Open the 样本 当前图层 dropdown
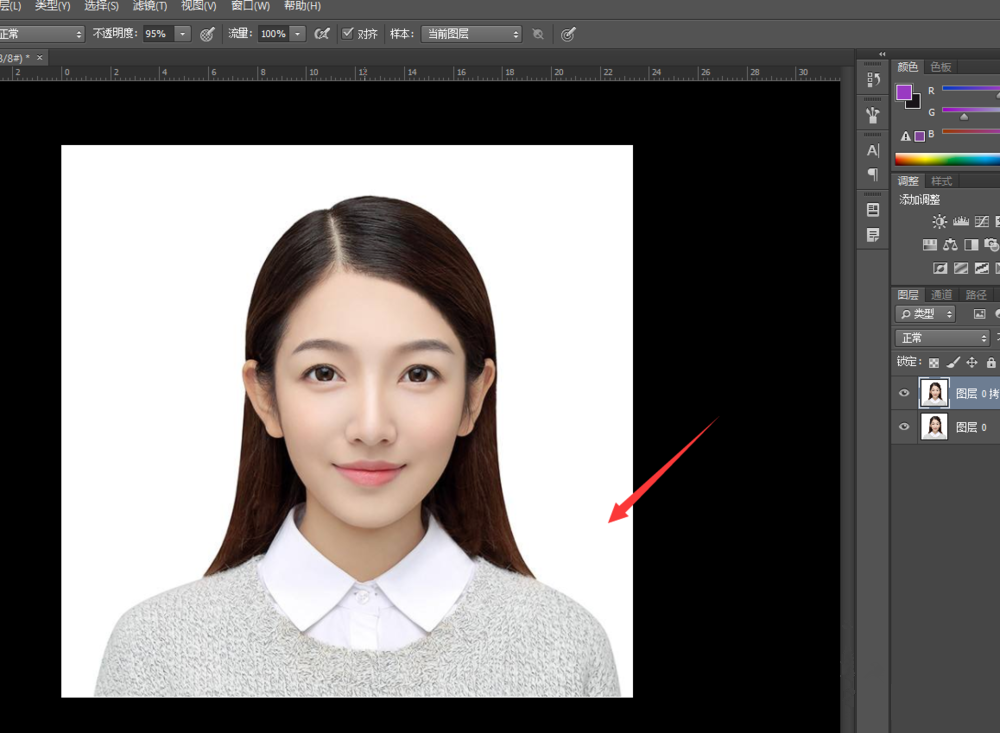The height and width of the screenshot is (733, 1000). pos(471,34)
